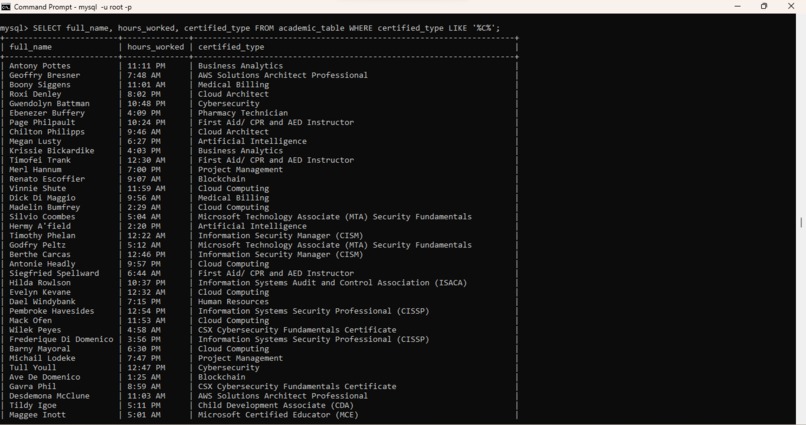Click the hours value 10:48 PM
806x425 pixels.
coord(146,103)
